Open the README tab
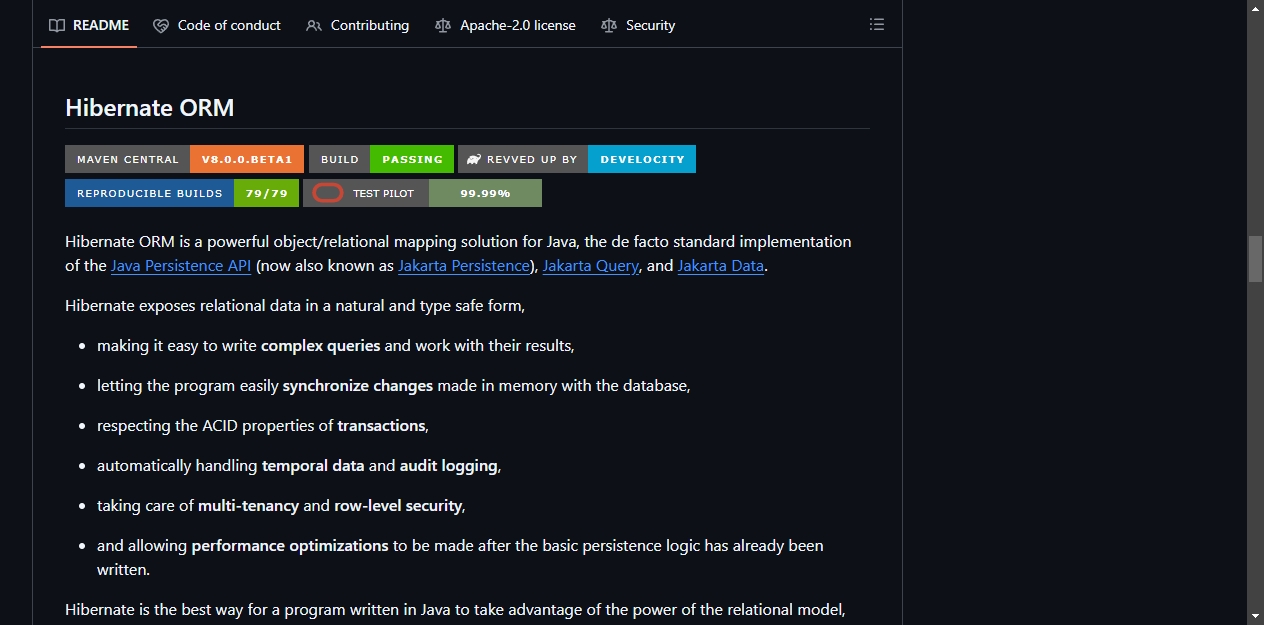The height and width of the screenshot is (625, 1264). (89, 25)
